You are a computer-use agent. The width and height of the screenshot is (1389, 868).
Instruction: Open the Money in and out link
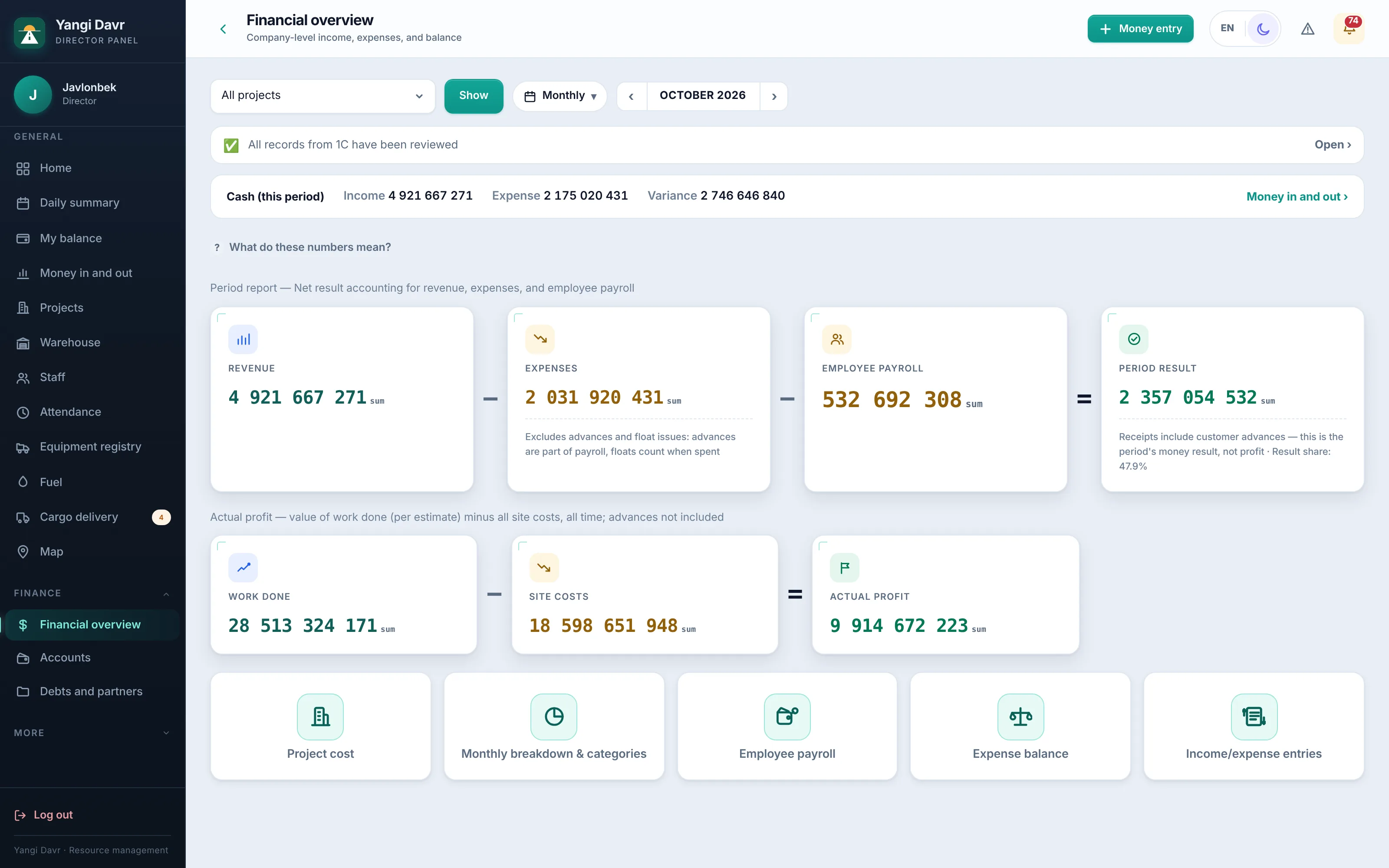(x=1297, y=196)
